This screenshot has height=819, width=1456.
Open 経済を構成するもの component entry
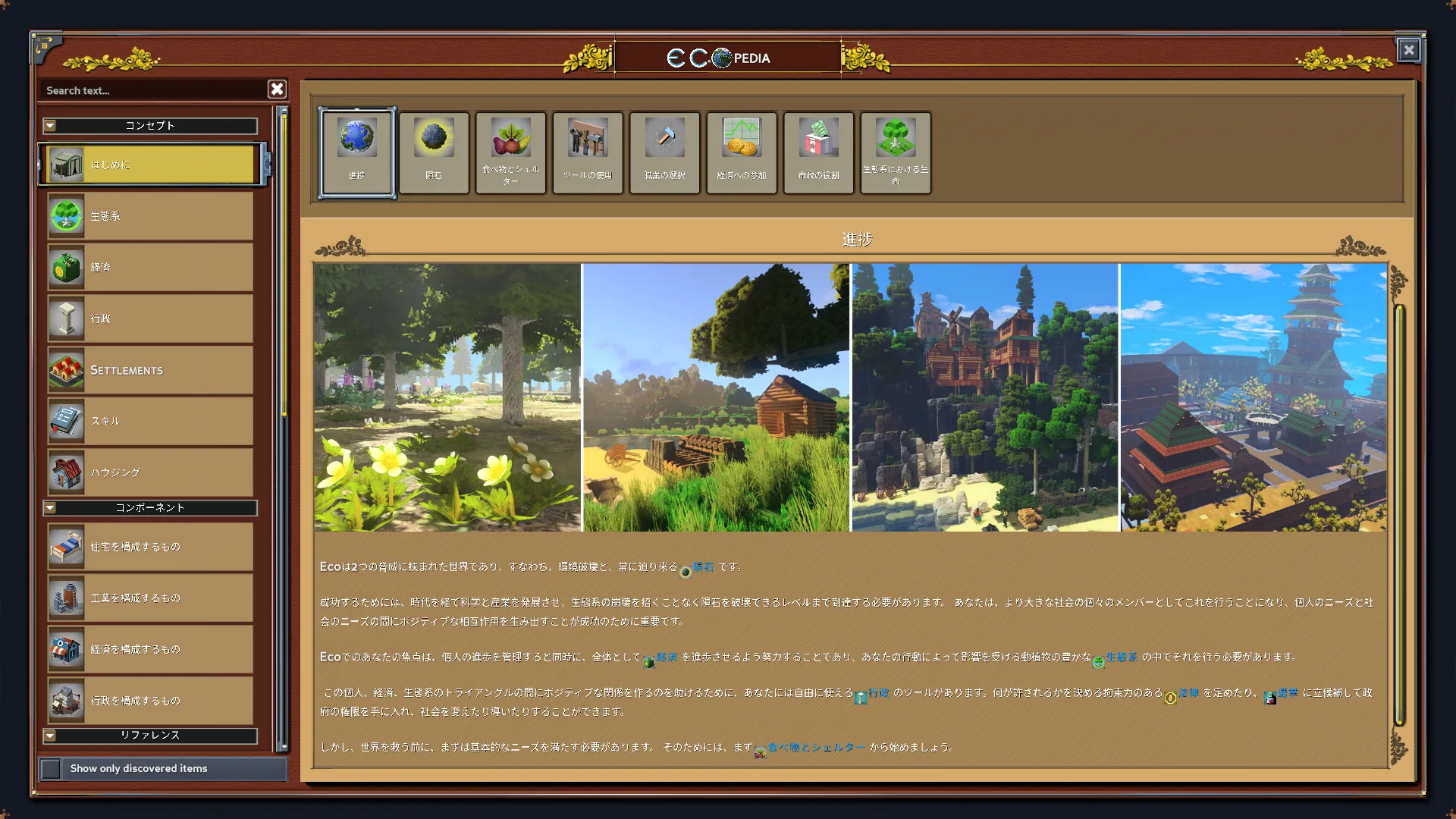[x=150, y=649]
